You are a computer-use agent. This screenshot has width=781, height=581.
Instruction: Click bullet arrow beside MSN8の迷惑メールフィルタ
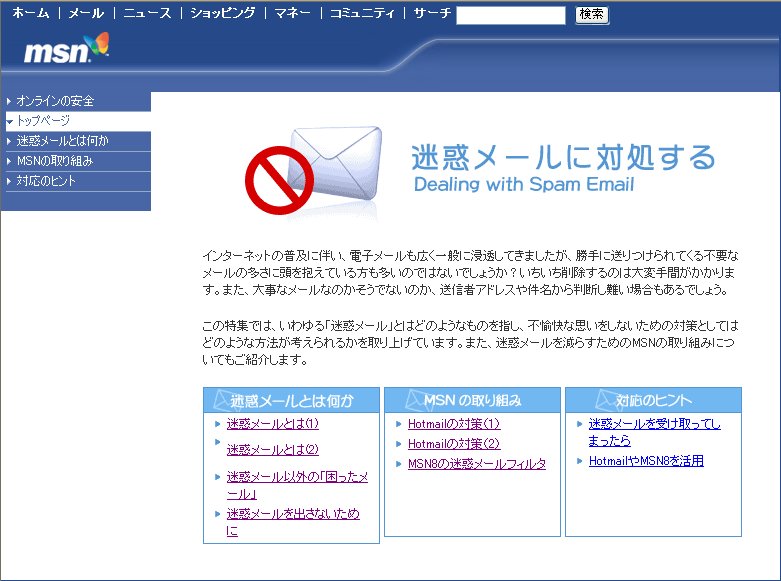click(x=398, y=464)
